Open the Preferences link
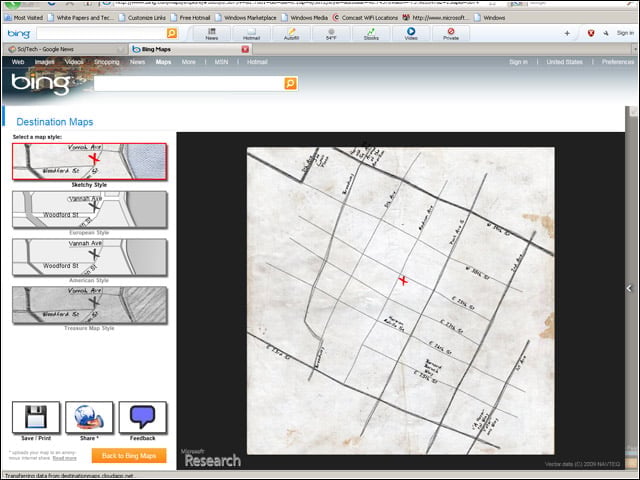Image resolution: width=640 pixels, height=480 pixels. [618, 62]
